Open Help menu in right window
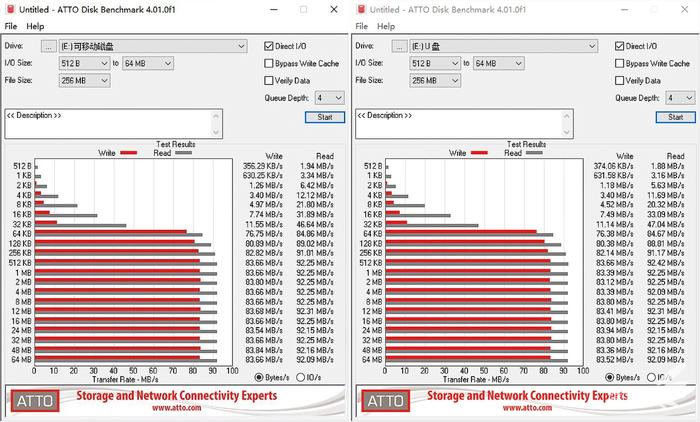The height and width of the screenshot is (422, 700). click(386, 26)
